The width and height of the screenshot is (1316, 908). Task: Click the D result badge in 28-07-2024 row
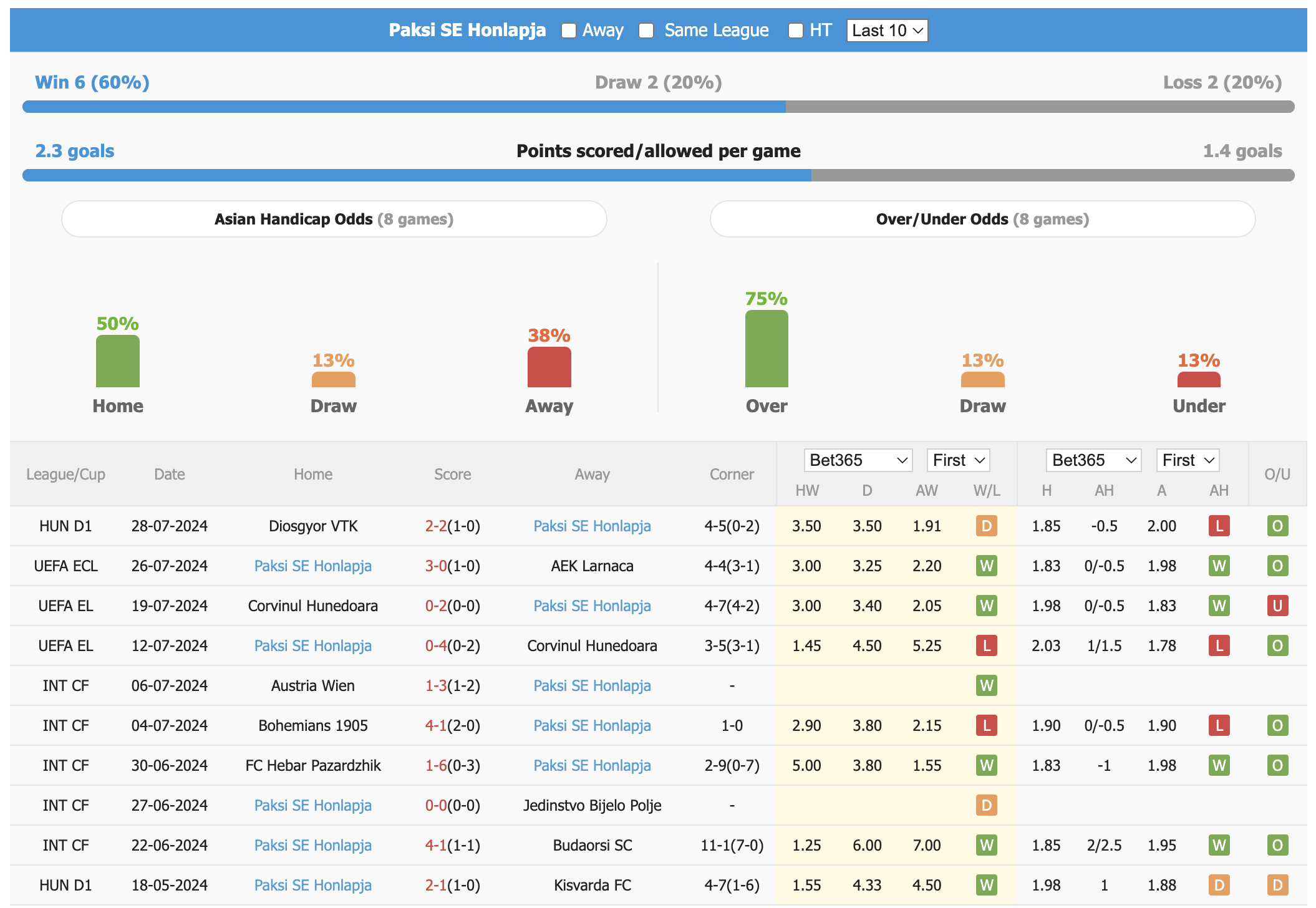pos(987,526)
